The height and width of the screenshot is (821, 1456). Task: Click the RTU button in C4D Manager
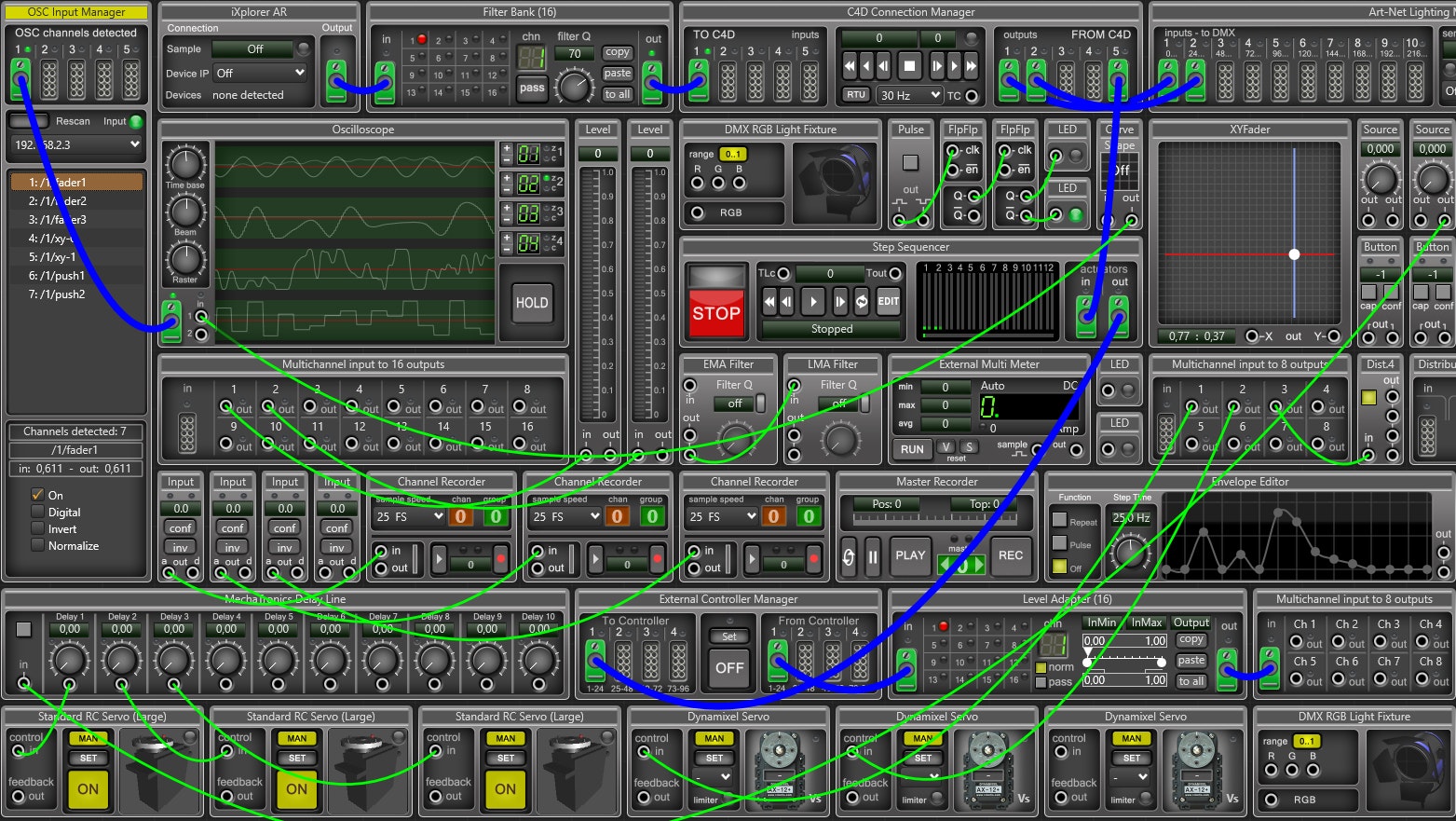point(855,95)
